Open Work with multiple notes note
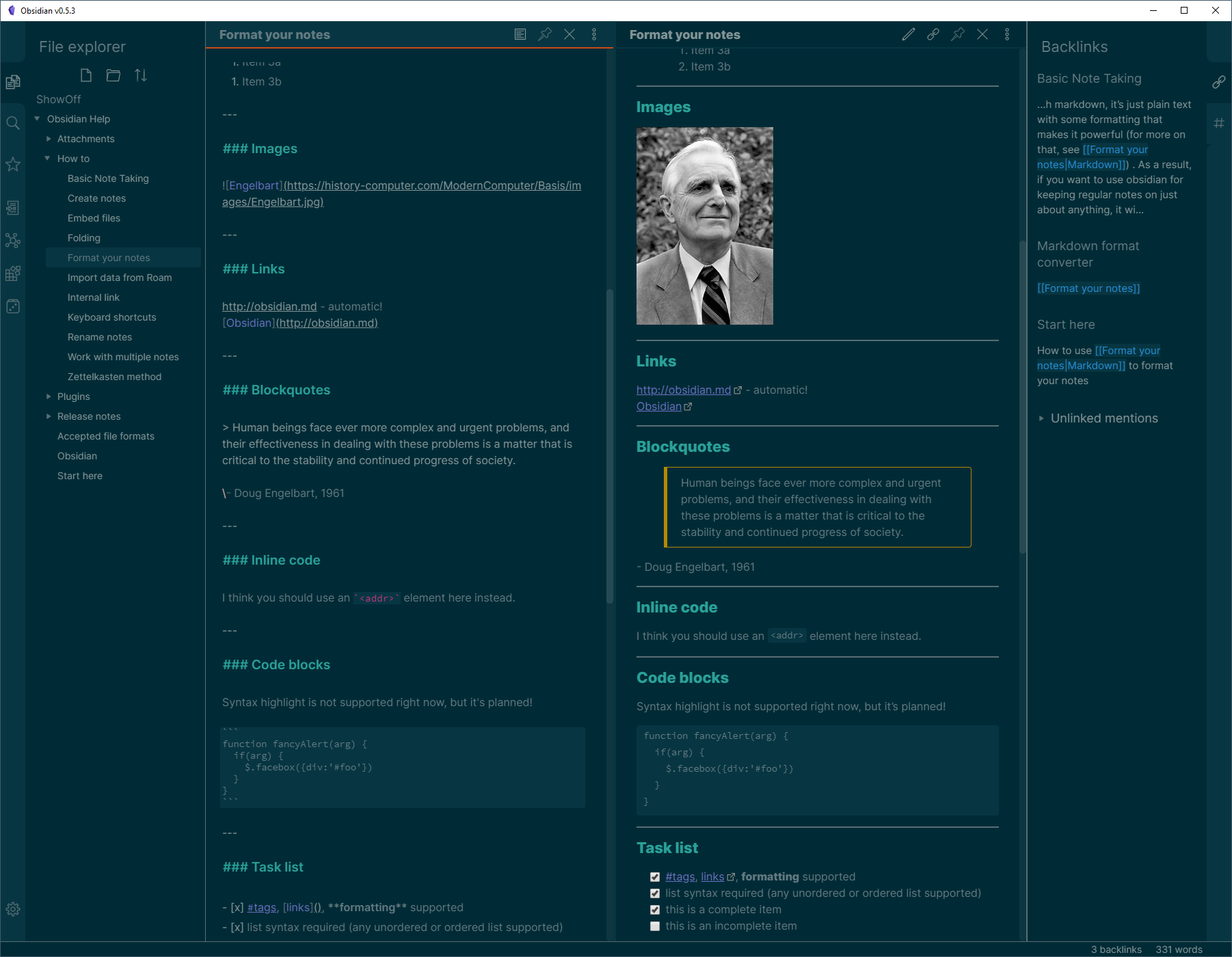The image size is (1232, 957). (x=123, y=357)
